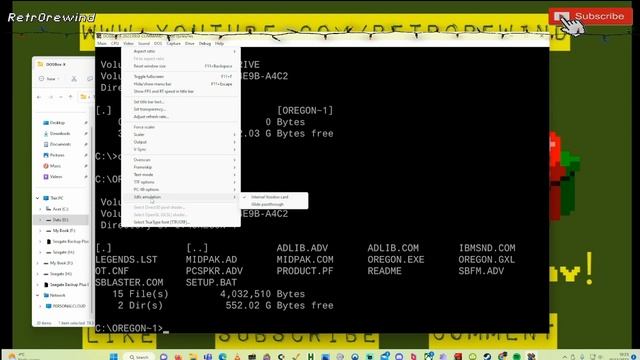Choose Select TrueType font (TTF/OTF)...
Viewport: 640px width, 360px height.
pyautogui.click(x=181, y=222)
